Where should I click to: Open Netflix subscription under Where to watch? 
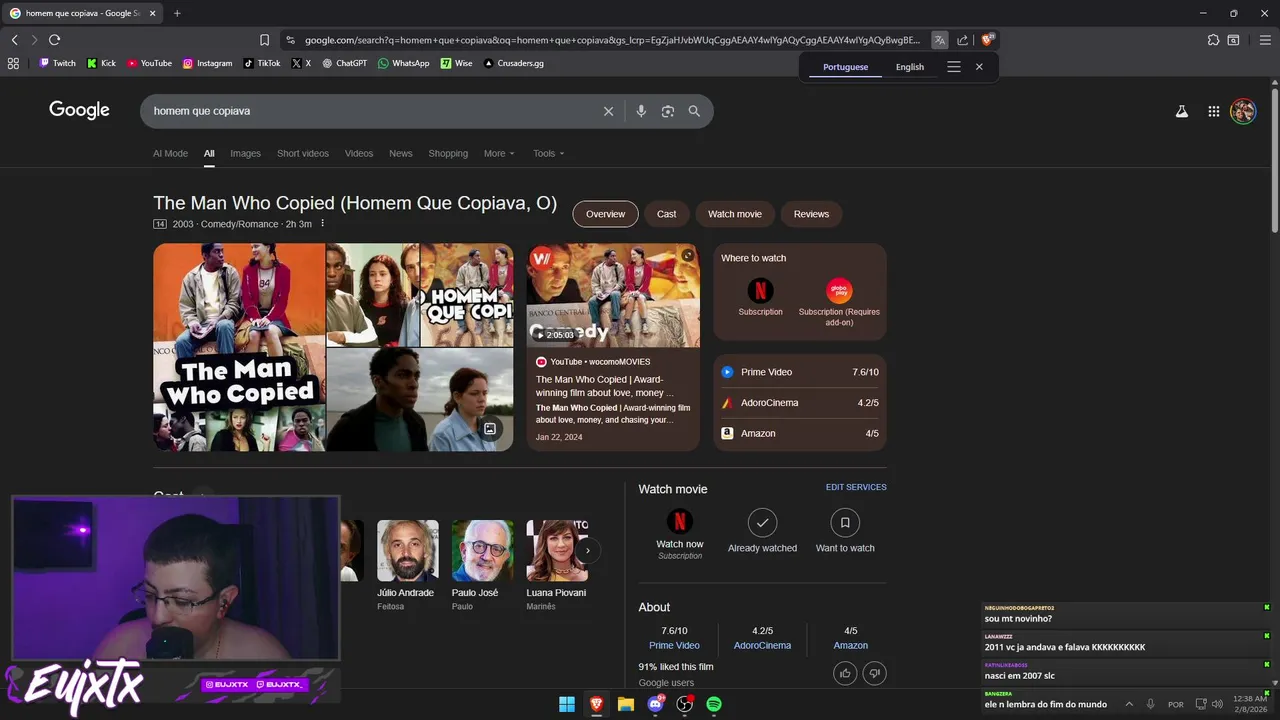[x=760, y=297]
